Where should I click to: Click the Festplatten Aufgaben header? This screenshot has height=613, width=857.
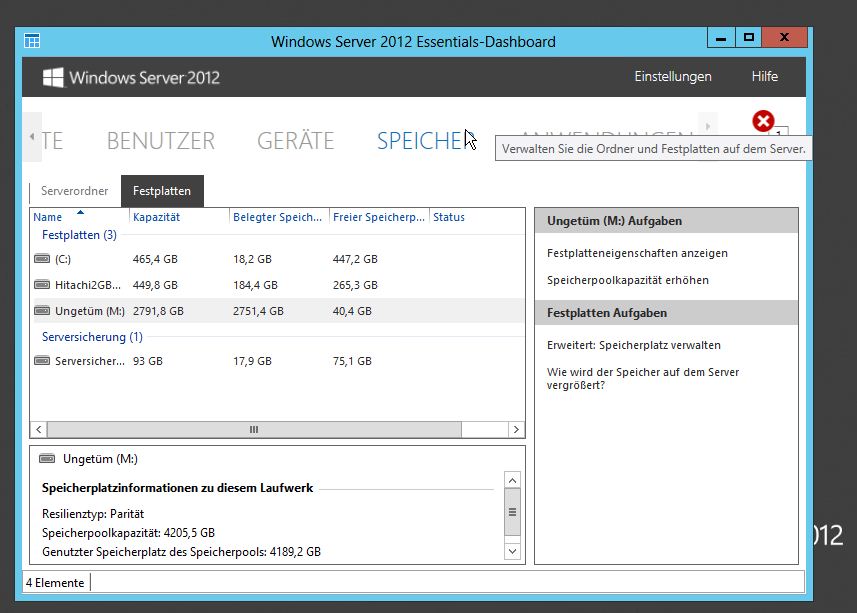[x=666, y=313]
